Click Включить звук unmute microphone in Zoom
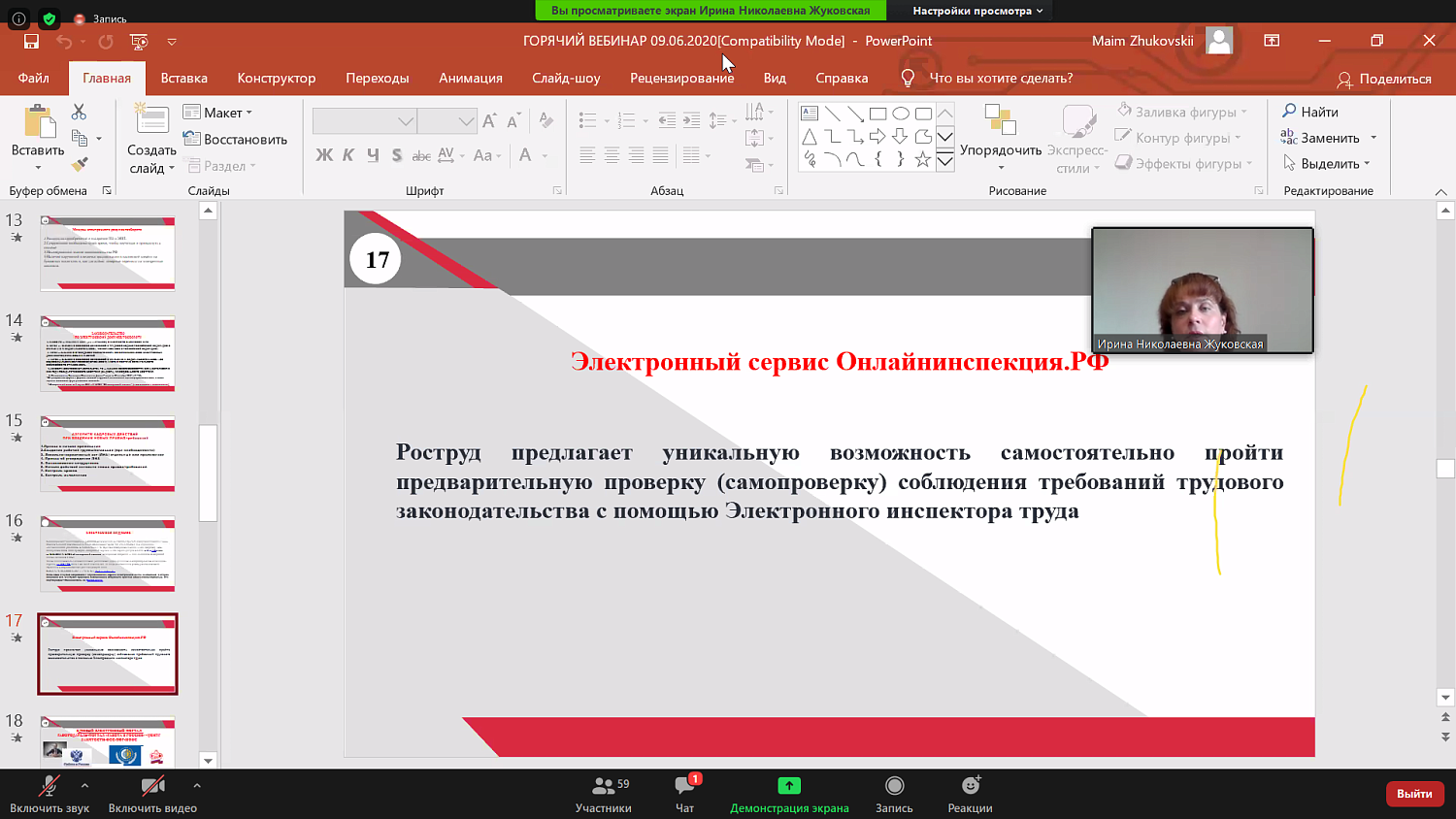Image resolution: width=1456 pixels, height=819 pixels. (50, 794)
